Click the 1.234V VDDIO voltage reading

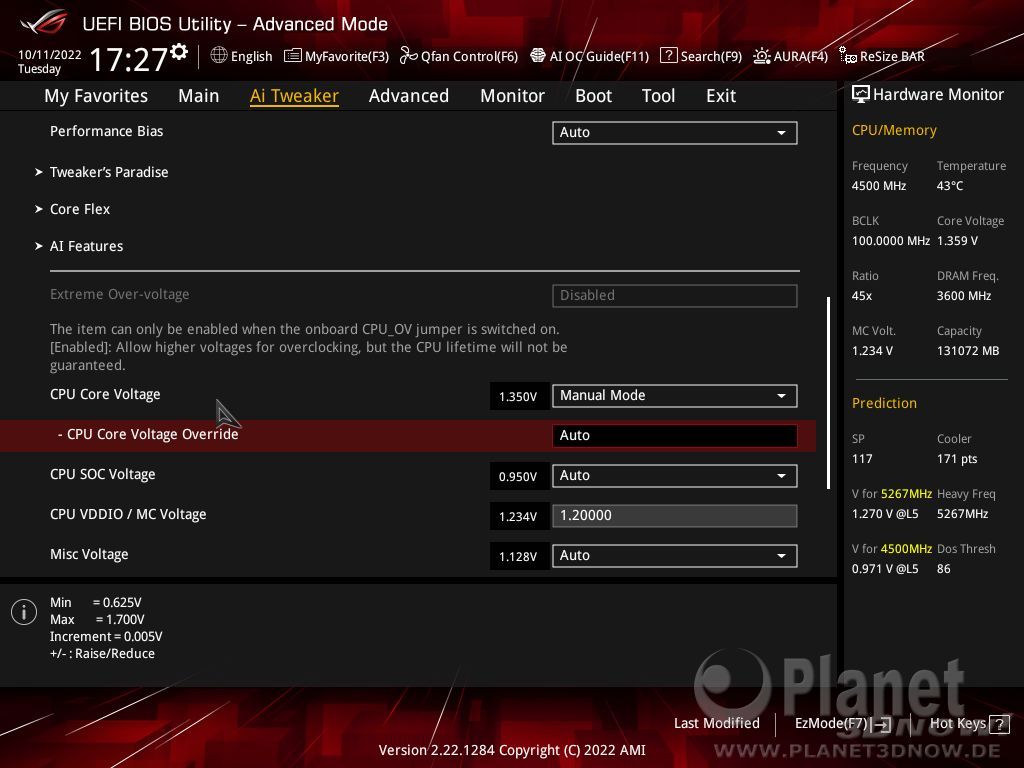[518, 517]
